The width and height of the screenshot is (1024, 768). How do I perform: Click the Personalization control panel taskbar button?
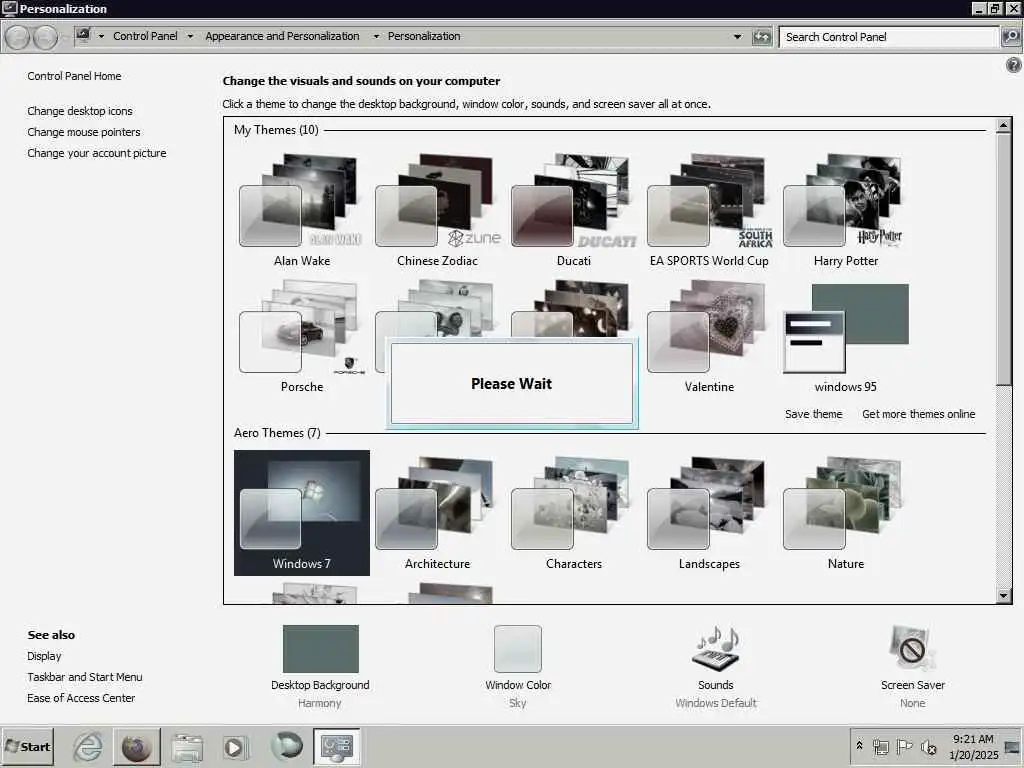click(337, 747)
